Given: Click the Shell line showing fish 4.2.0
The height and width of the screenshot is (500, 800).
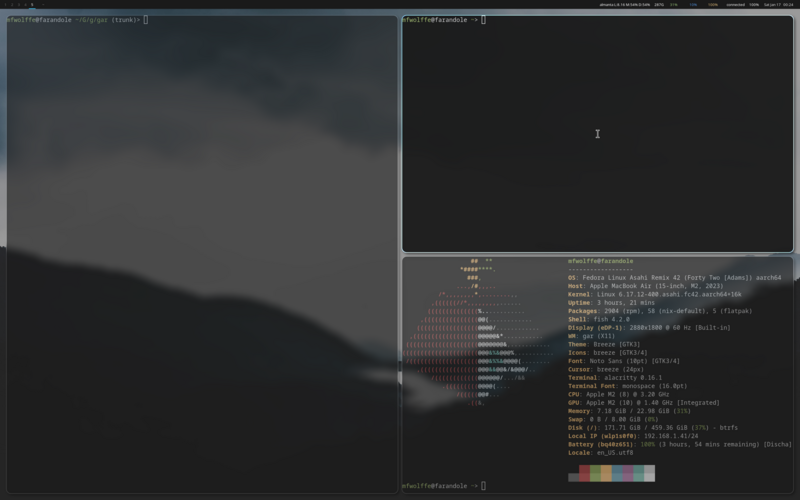Looking at the screenshot, I should click(598, 319).
